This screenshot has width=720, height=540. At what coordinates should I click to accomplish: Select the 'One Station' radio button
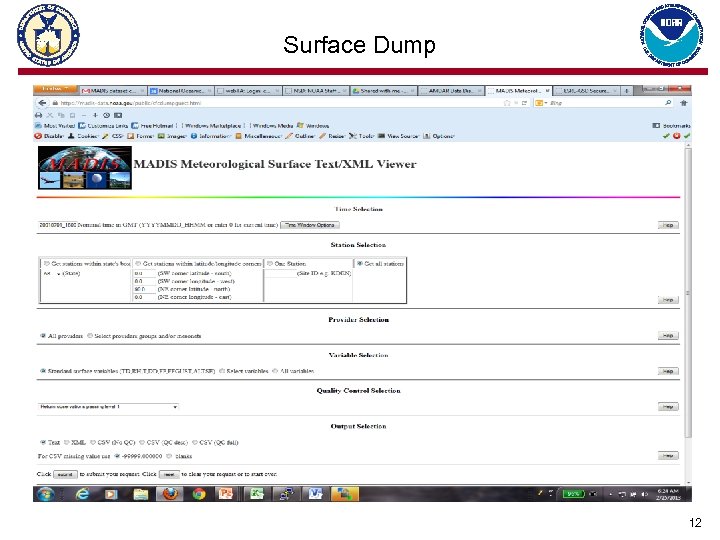click(270, 264)
